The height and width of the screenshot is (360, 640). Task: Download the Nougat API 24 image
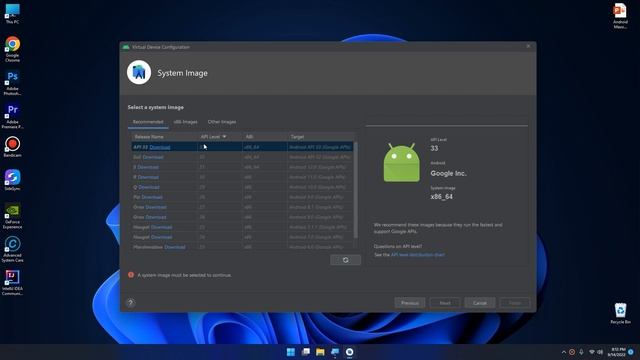pos(162,237)
